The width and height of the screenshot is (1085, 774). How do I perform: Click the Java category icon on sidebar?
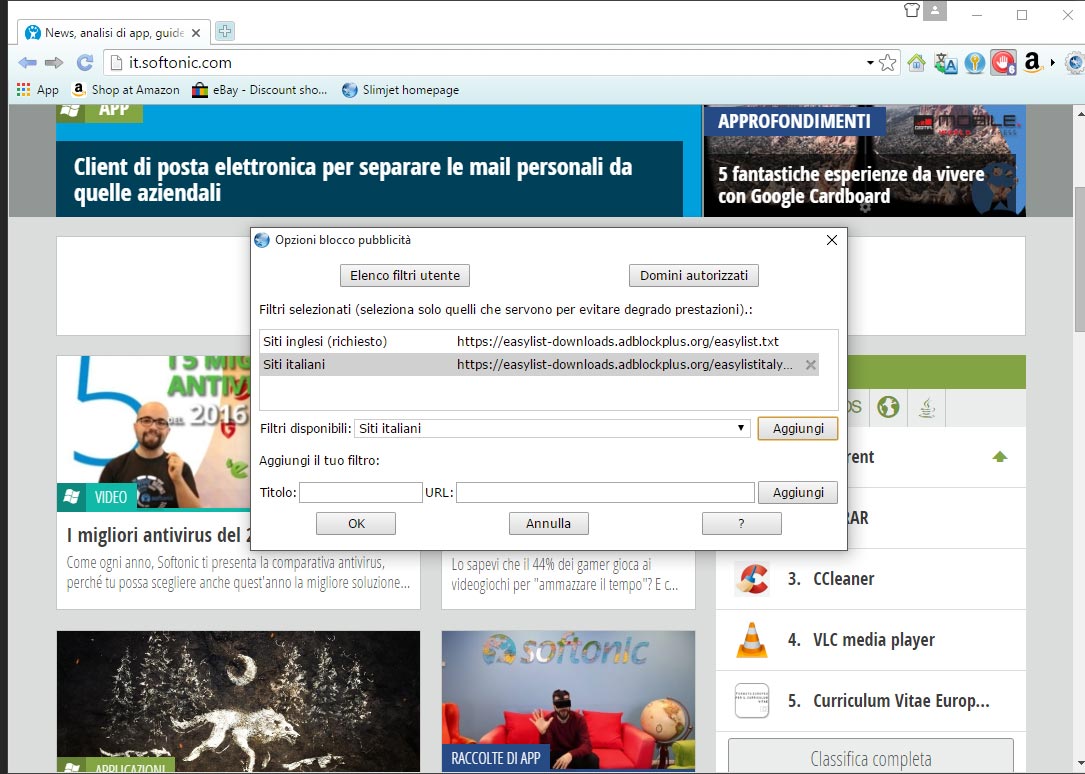tap(927, 407)
